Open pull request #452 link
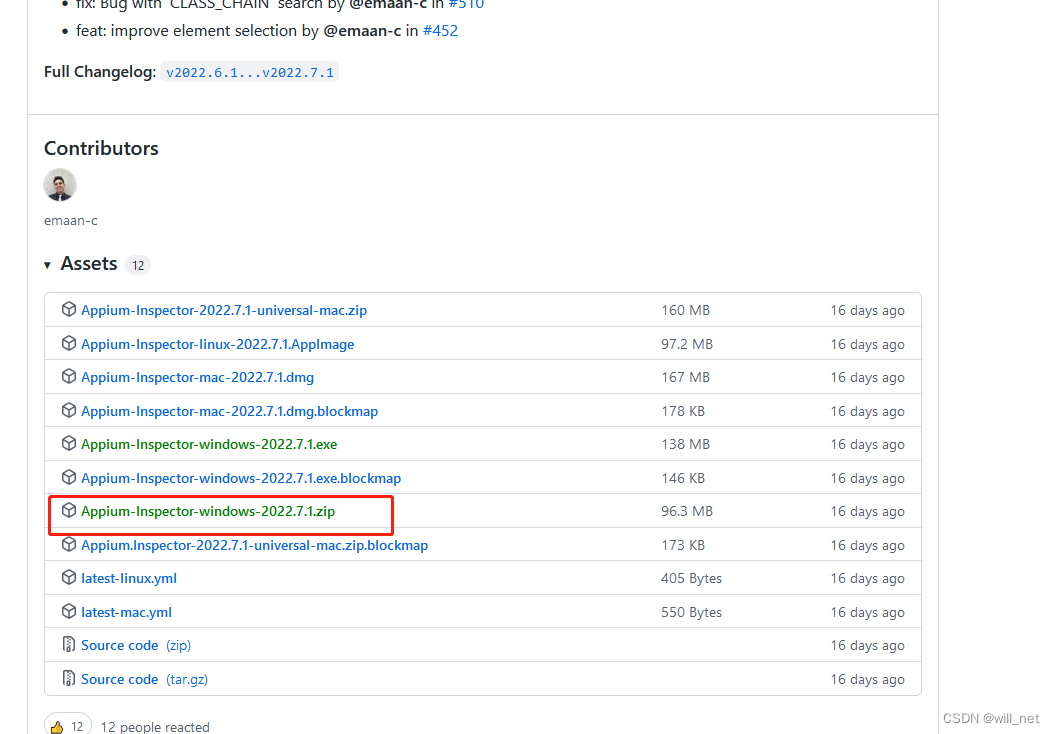Viewport: 1055px width, 734px height. (440, 31)
